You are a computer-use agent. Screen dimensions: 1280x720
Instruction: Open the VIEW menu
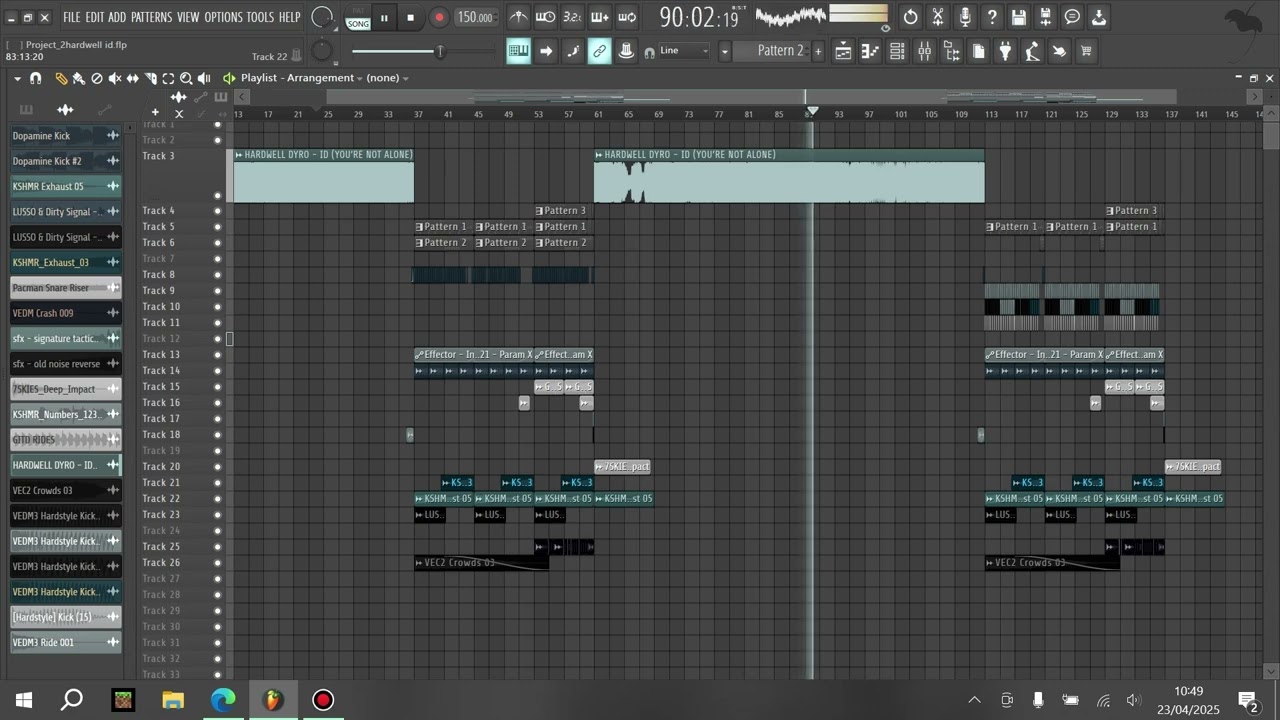[188, 17]
